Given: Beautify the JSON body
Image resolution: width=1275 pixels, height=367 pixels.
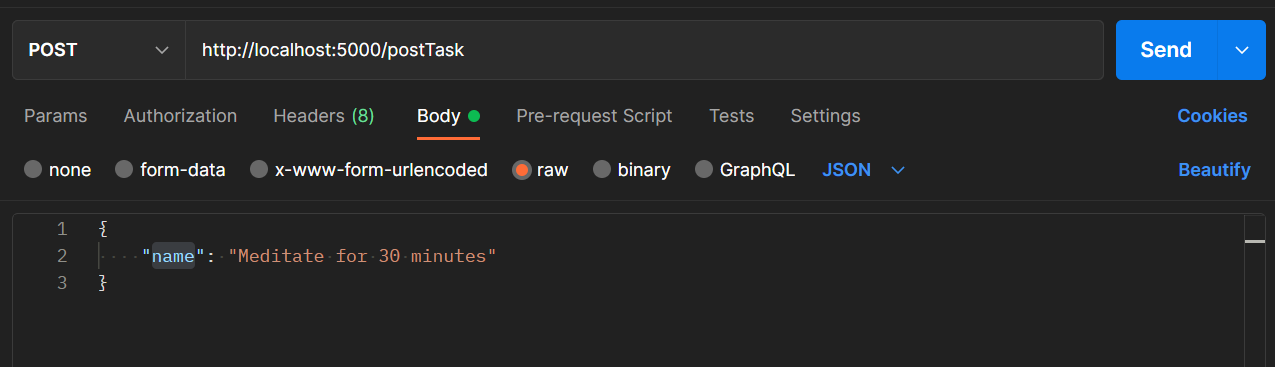Looking at the screenshot, I should 1214,170.
